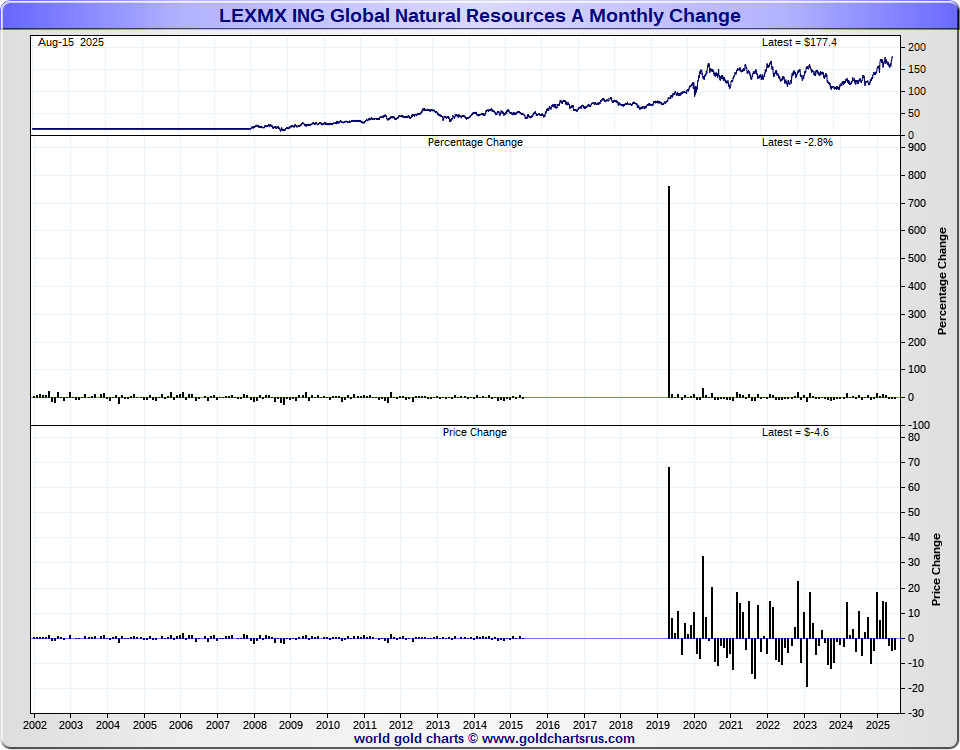Click the 2020 year label on x-axis
This screenshot has width=960, height=750.
[x=694, y=725]
